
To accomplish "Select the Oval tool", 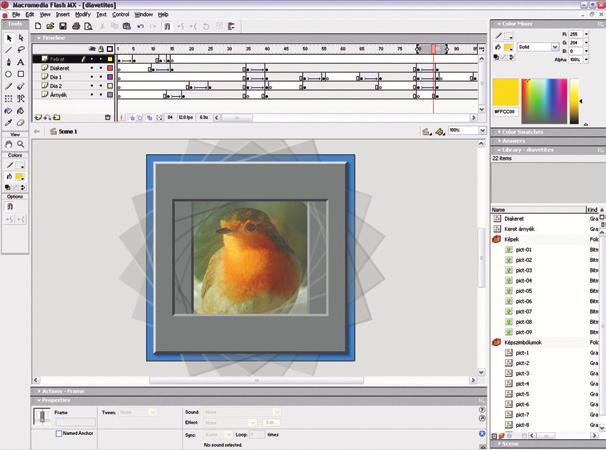I will (9, 74).
